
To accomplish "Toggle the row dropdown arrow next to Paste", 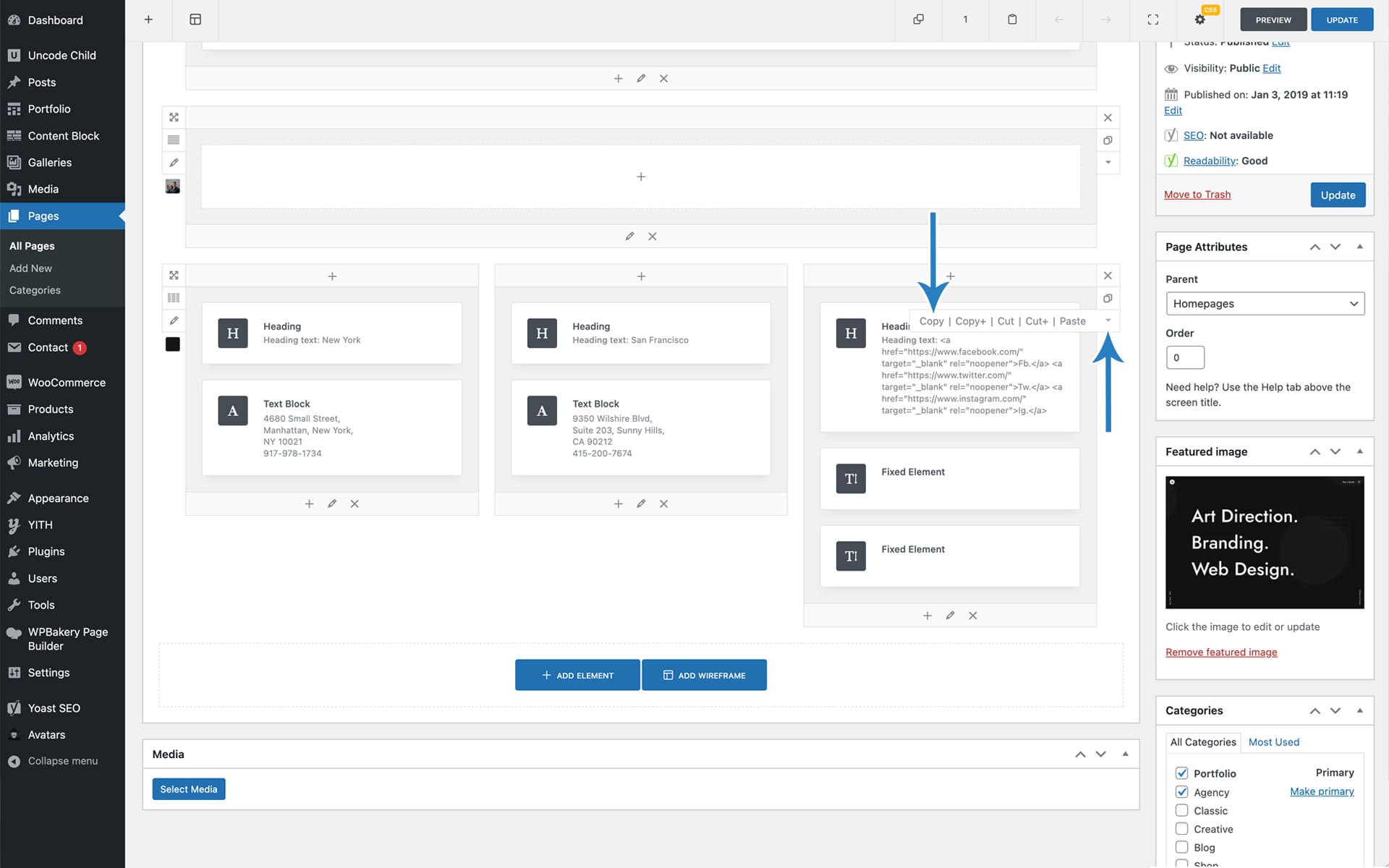I will (x=1108, y=320).
